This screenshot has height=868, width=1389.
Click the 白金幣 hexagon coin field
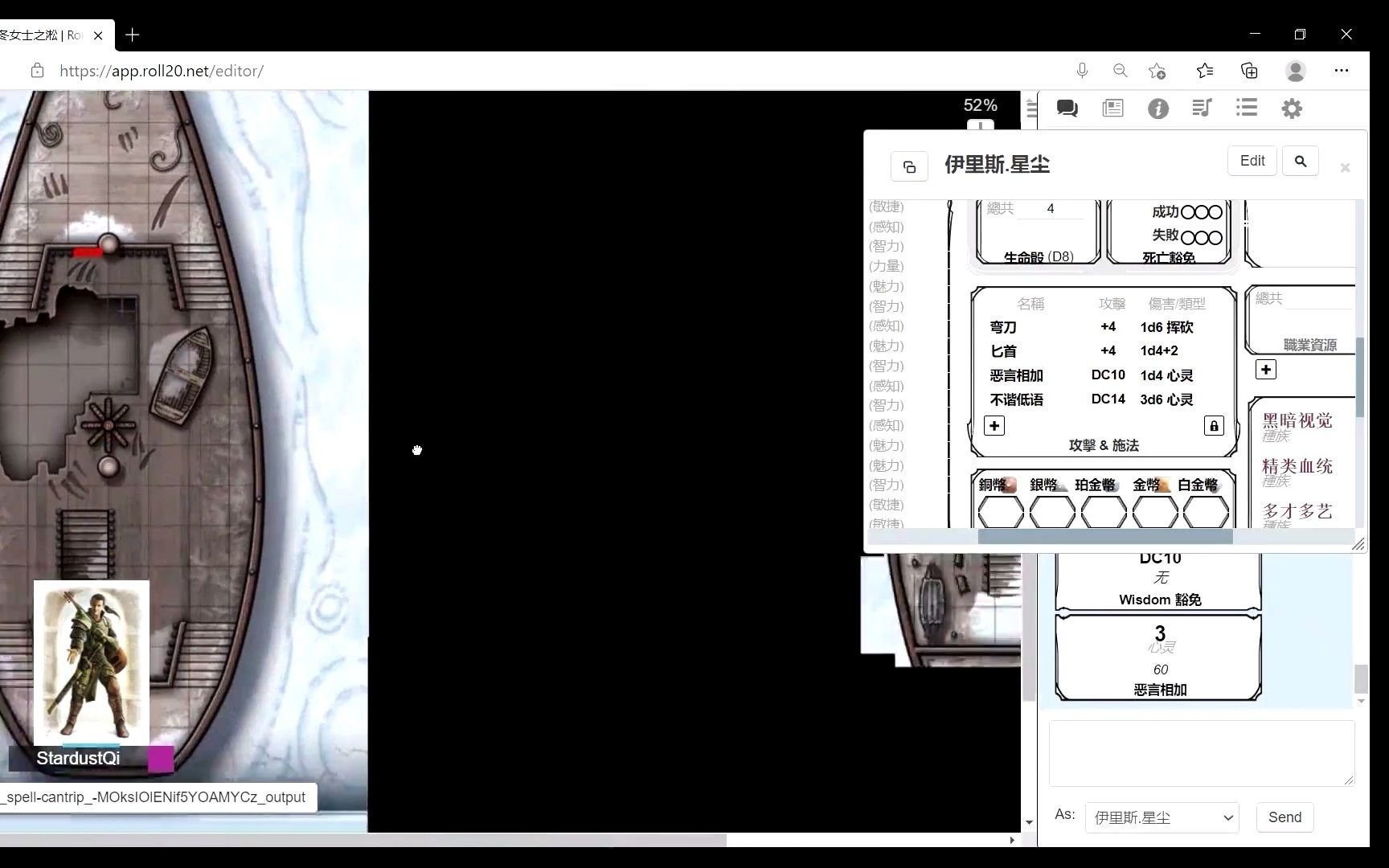pos(1207,512)
